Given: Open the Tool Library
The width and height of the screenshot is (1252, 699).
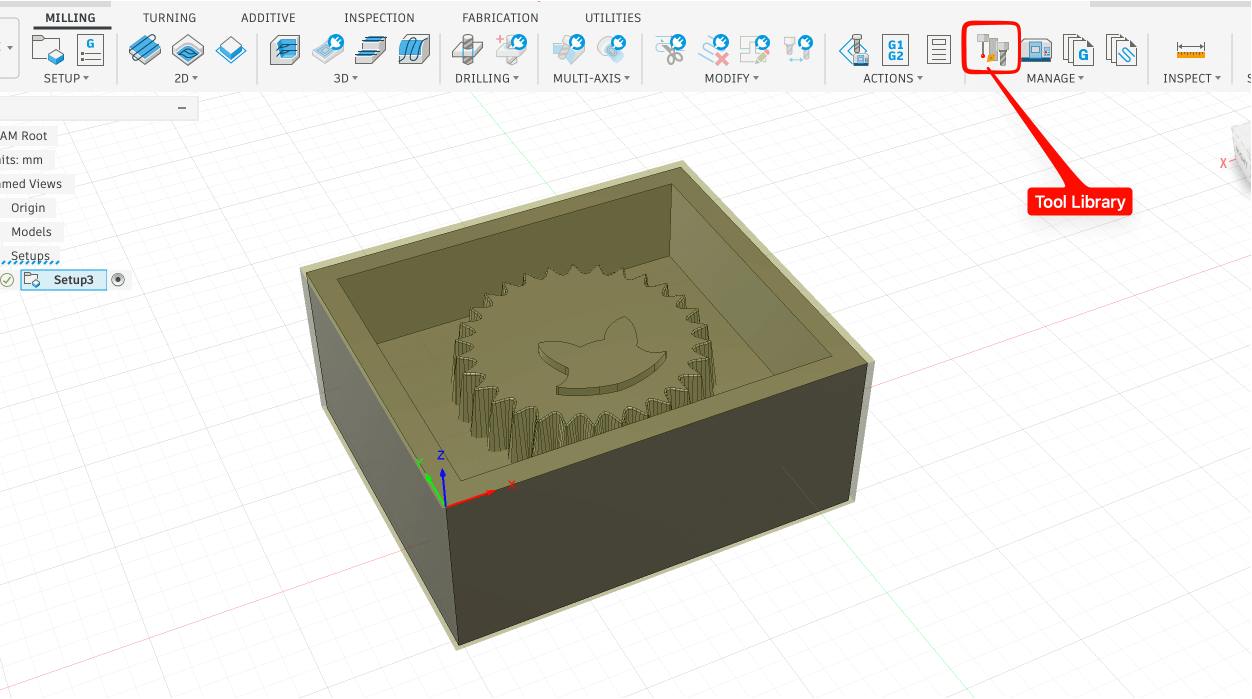Looking at the screenshot, I should [992, 49].
